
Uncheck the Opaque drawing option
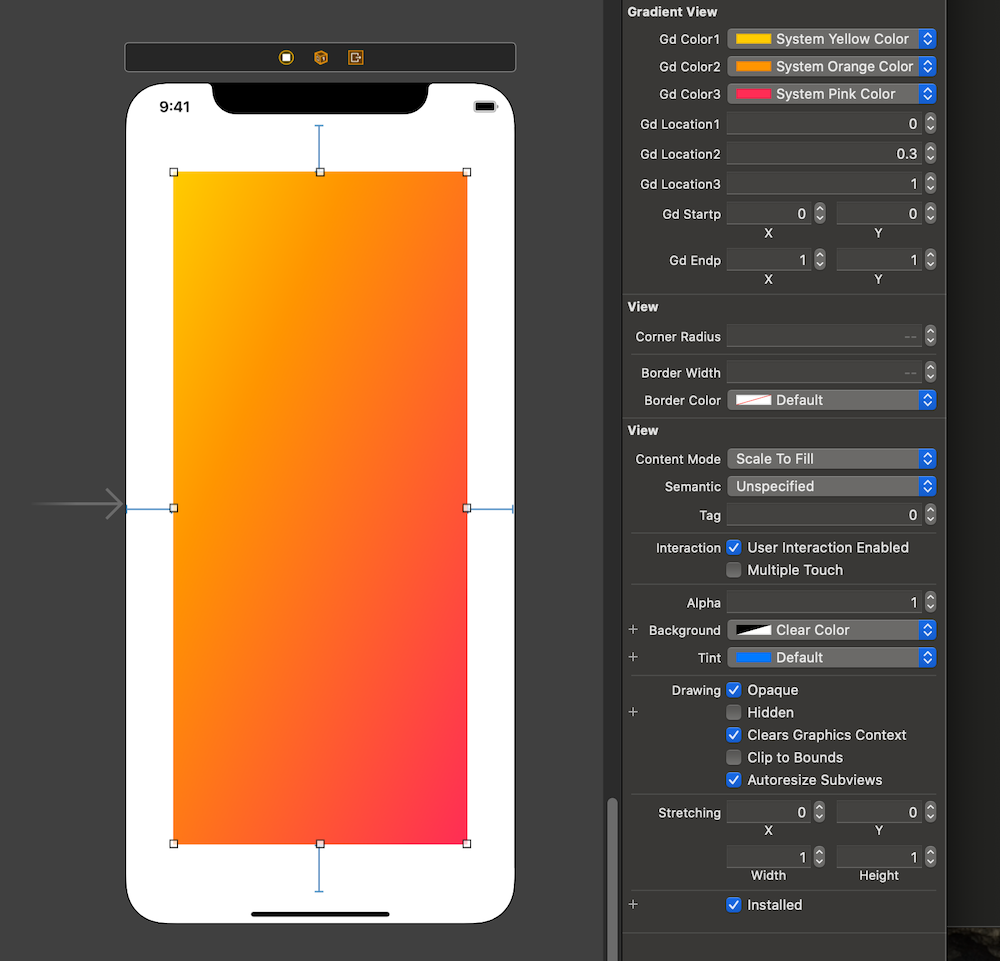click(734, 690)
